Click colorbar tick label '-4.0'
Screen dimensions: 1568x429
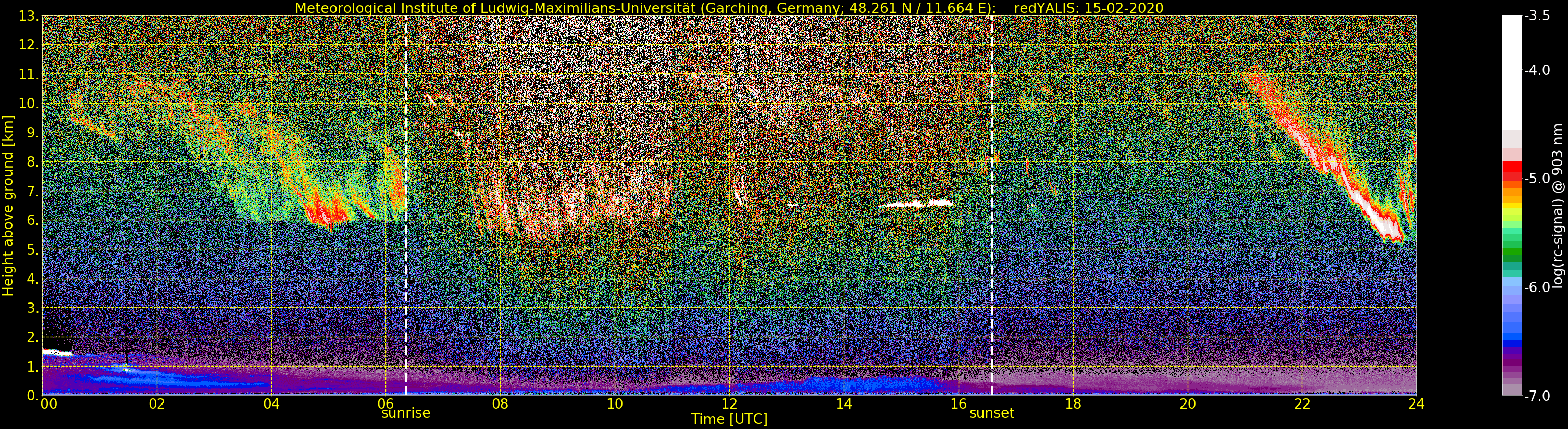[1537, 71]
